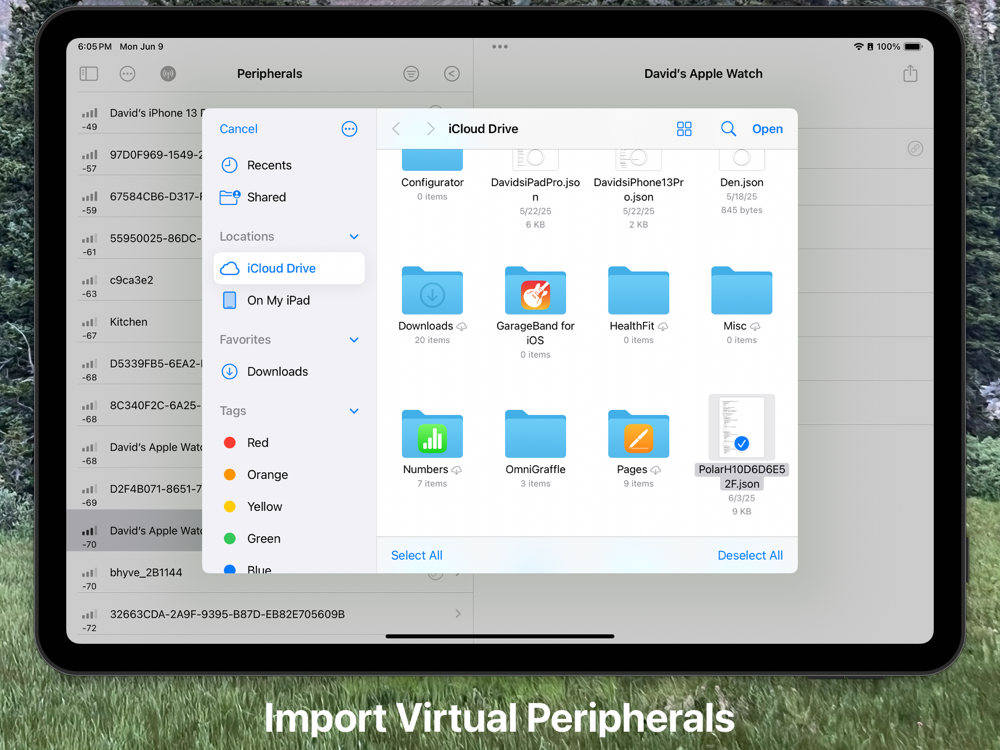Select the DavidsiPhone13Pro.json file
The width and height of the screenshot is (1000, 750).
tap(638, 189)
